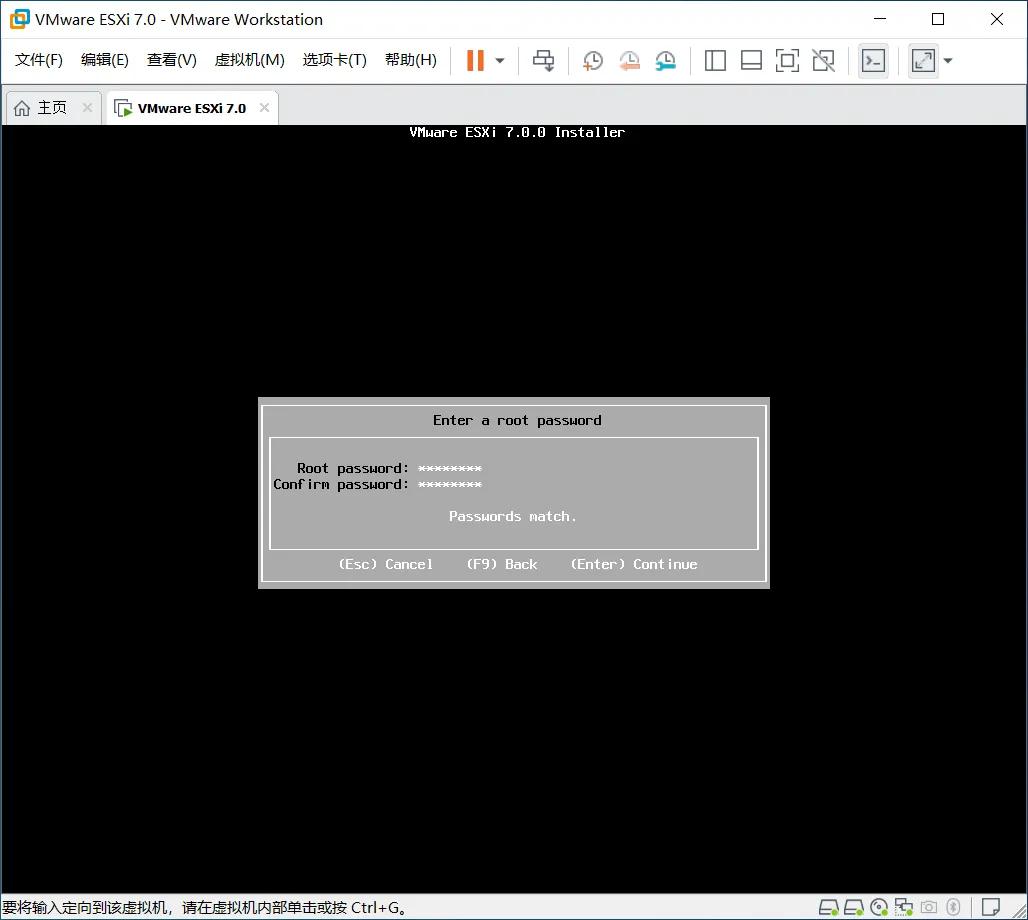Click the Unity mode icon

823,61
